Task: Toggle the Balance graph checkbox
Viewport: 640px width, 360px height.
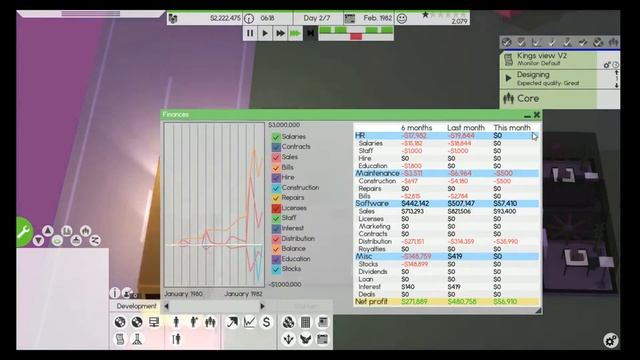Action: click(276, 249)
